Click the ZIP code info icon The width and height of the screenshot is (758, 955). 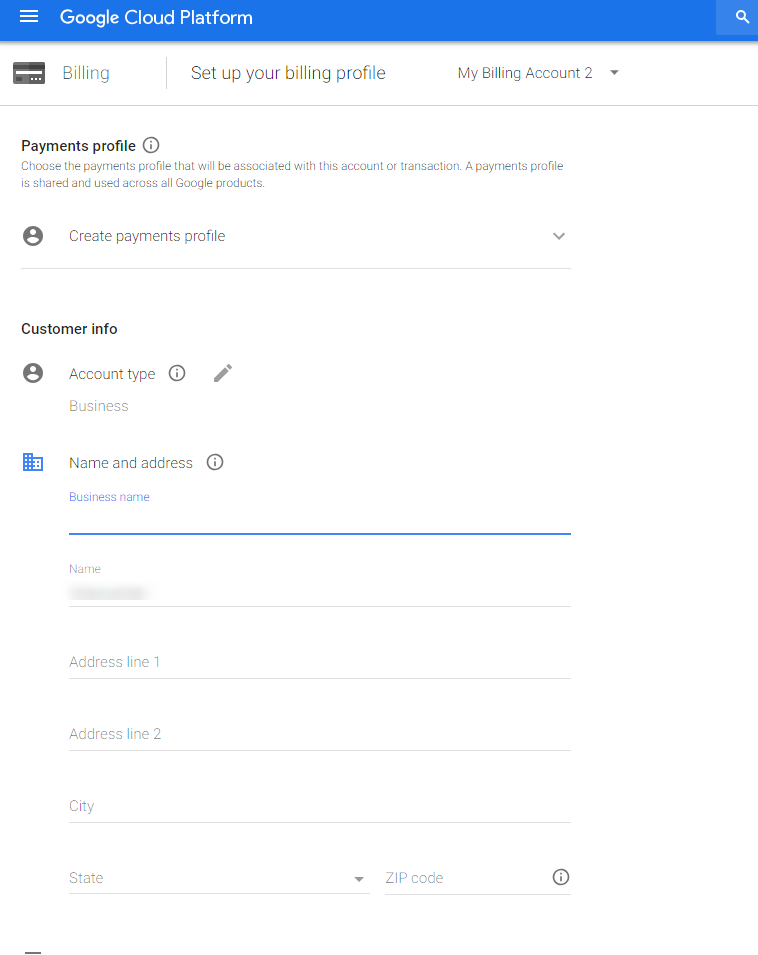click(561, 877)
